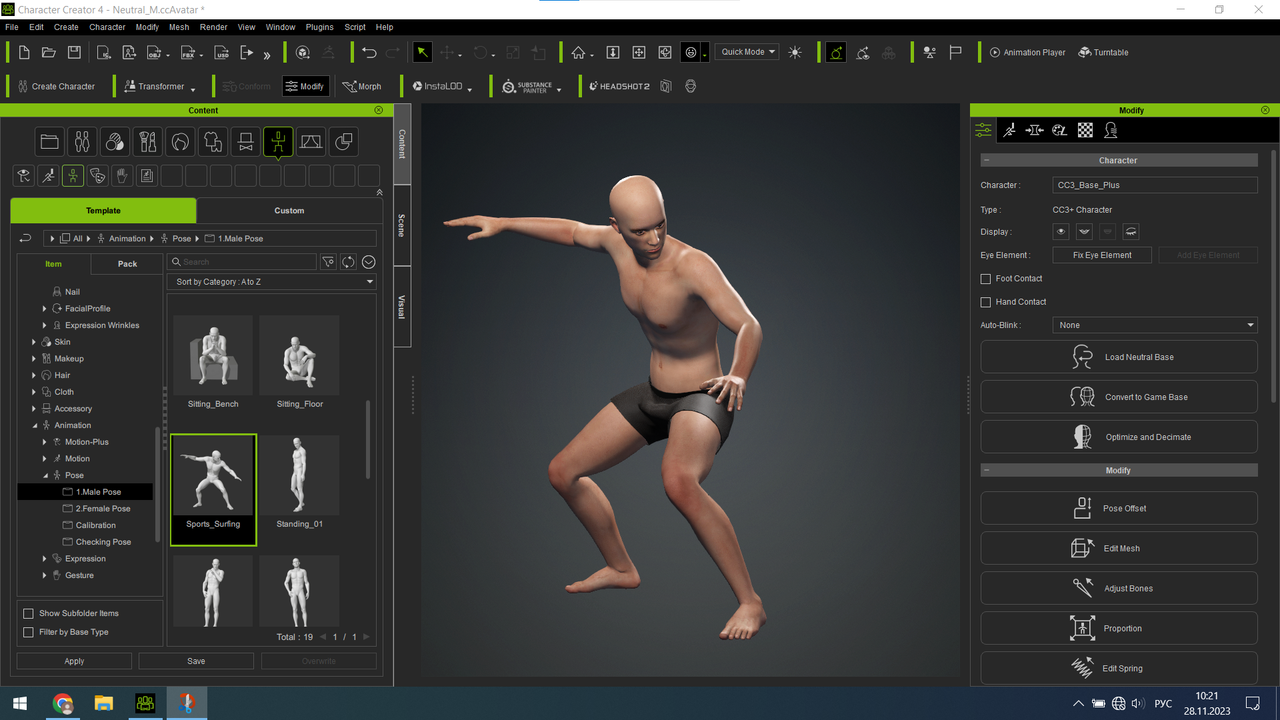Click Load Neutral Base button

pyautogui.click(x=1119, y=357)
